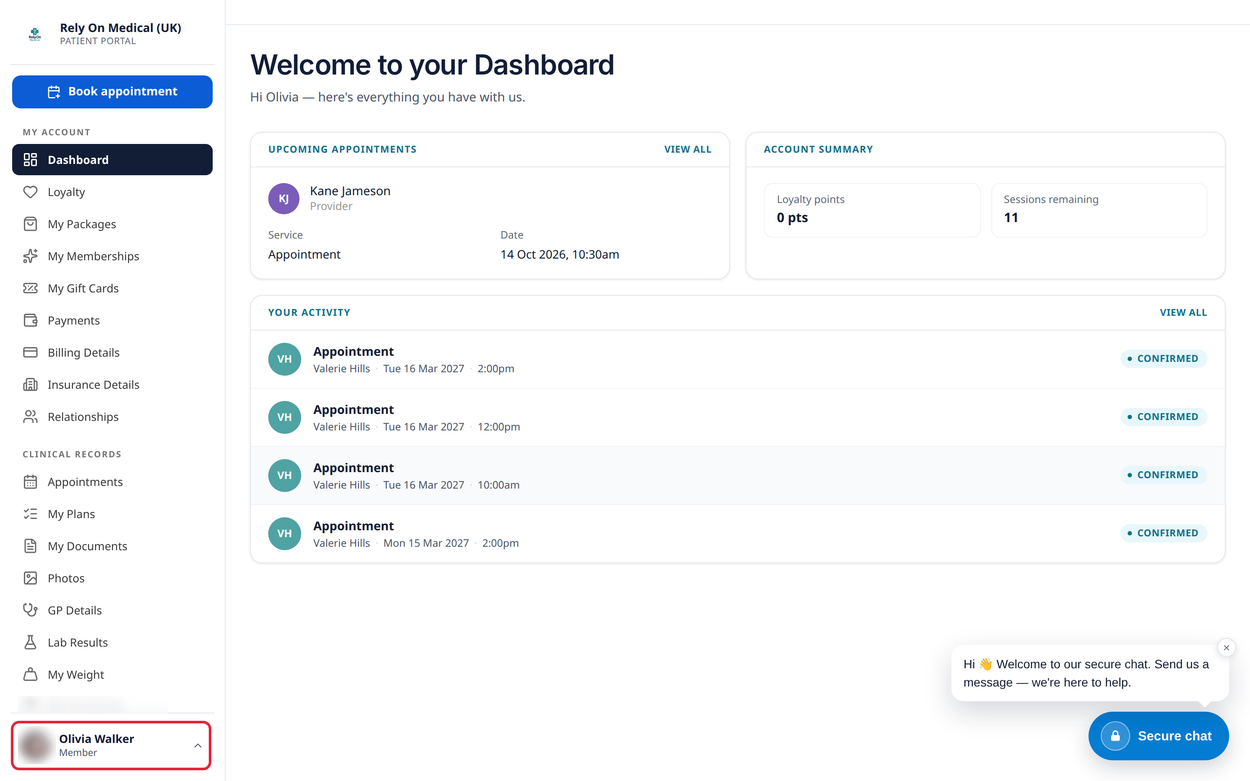The image size is (1250, 781).
Task: Open the Sessions remaining card
Action: coord(1099,210)
